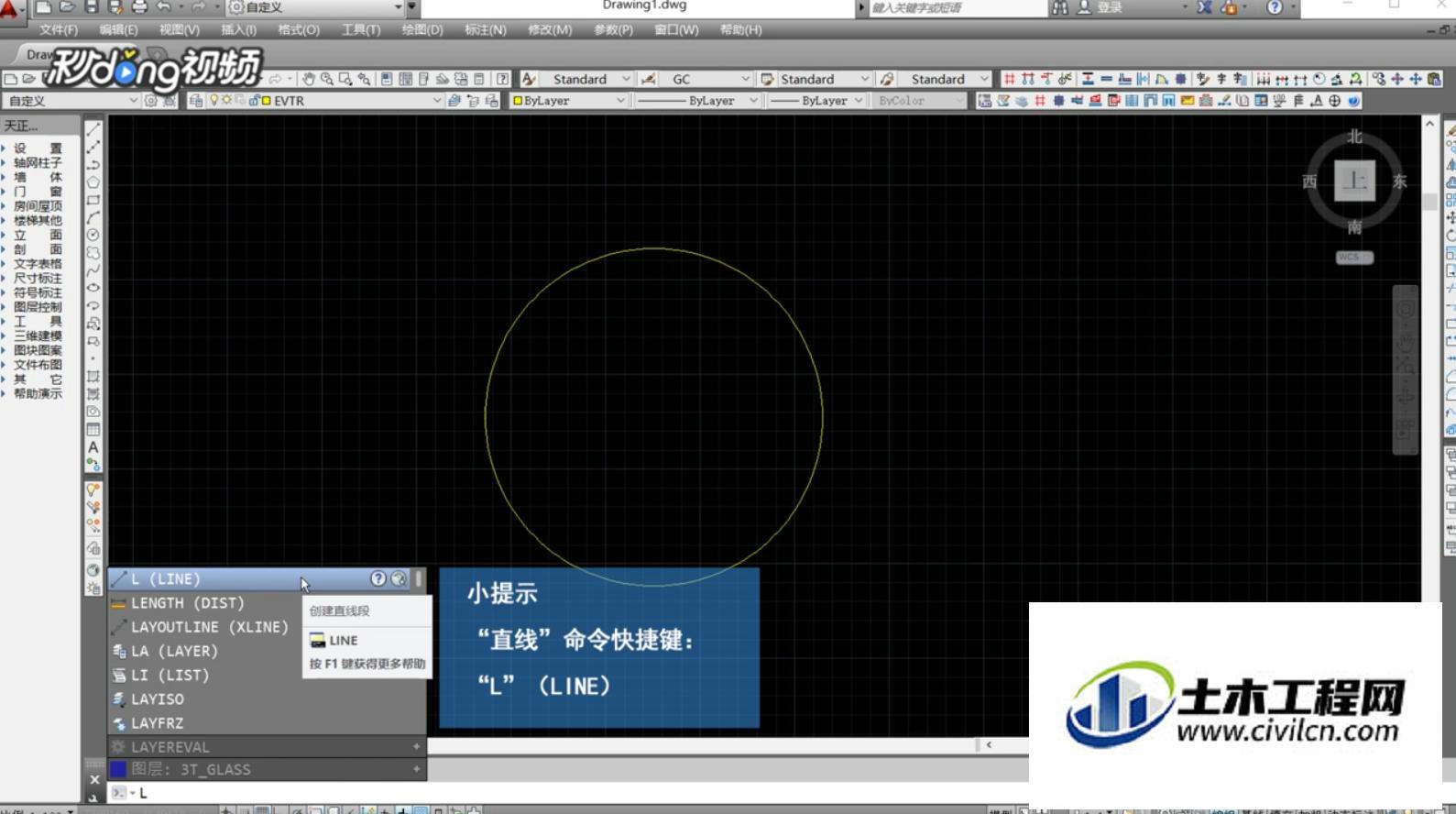Click the web search icon on L (LINE) suggestion
The height and width of the screenshot is (814, 1456).
[399, 578]
